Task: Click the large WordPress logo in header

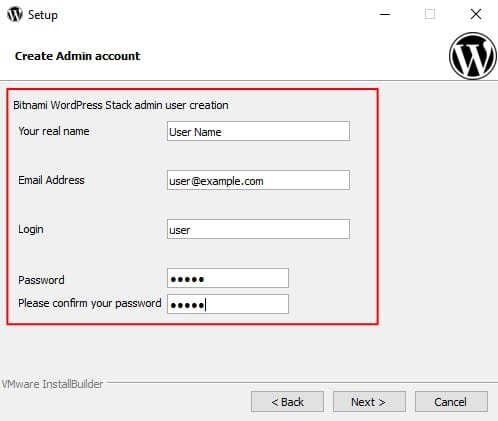Action: point(473,56)
